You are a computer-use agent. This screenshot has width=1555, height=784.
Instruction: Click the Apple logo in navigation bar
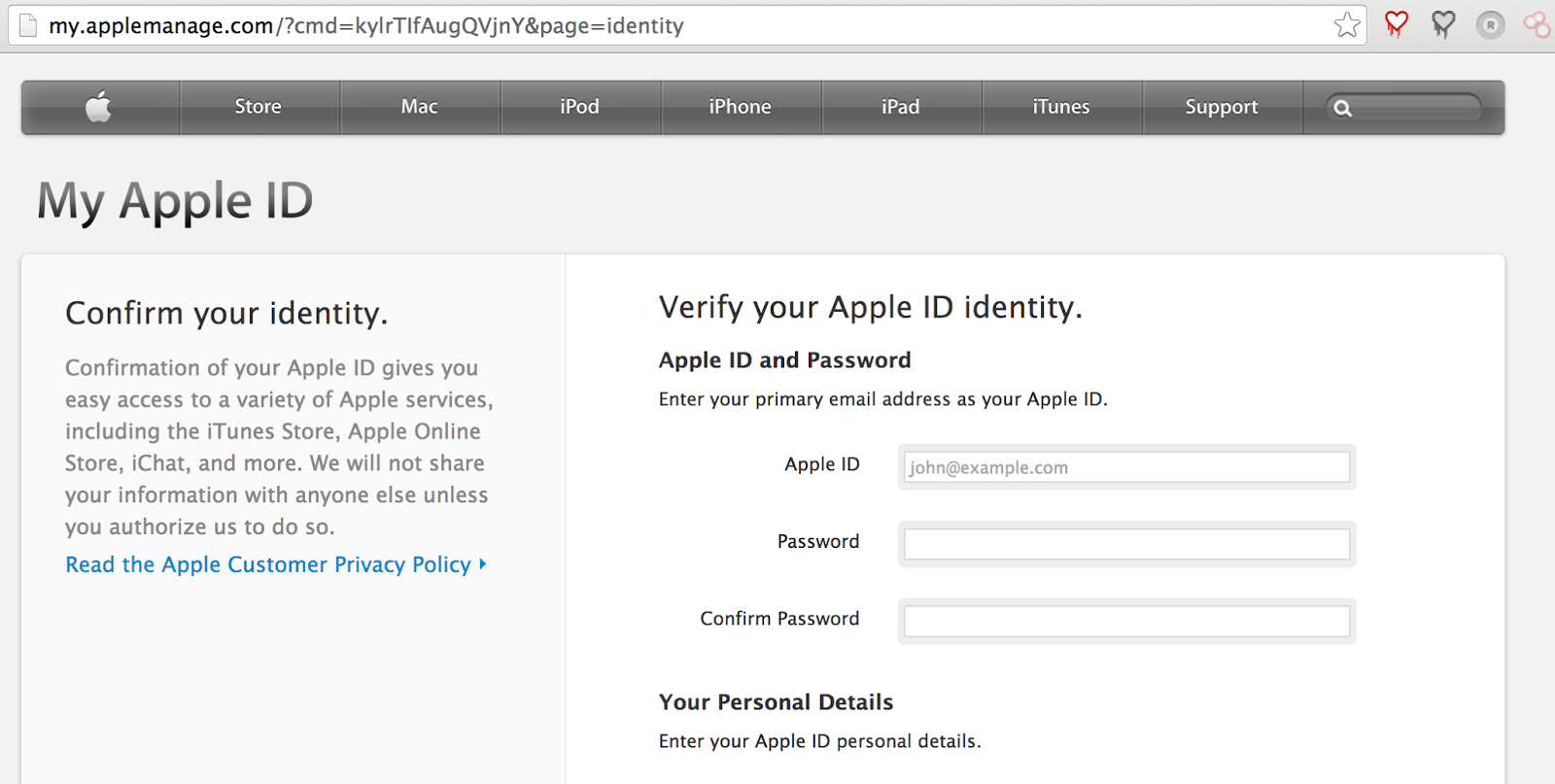pyautogui.click(x=98, y=107)
